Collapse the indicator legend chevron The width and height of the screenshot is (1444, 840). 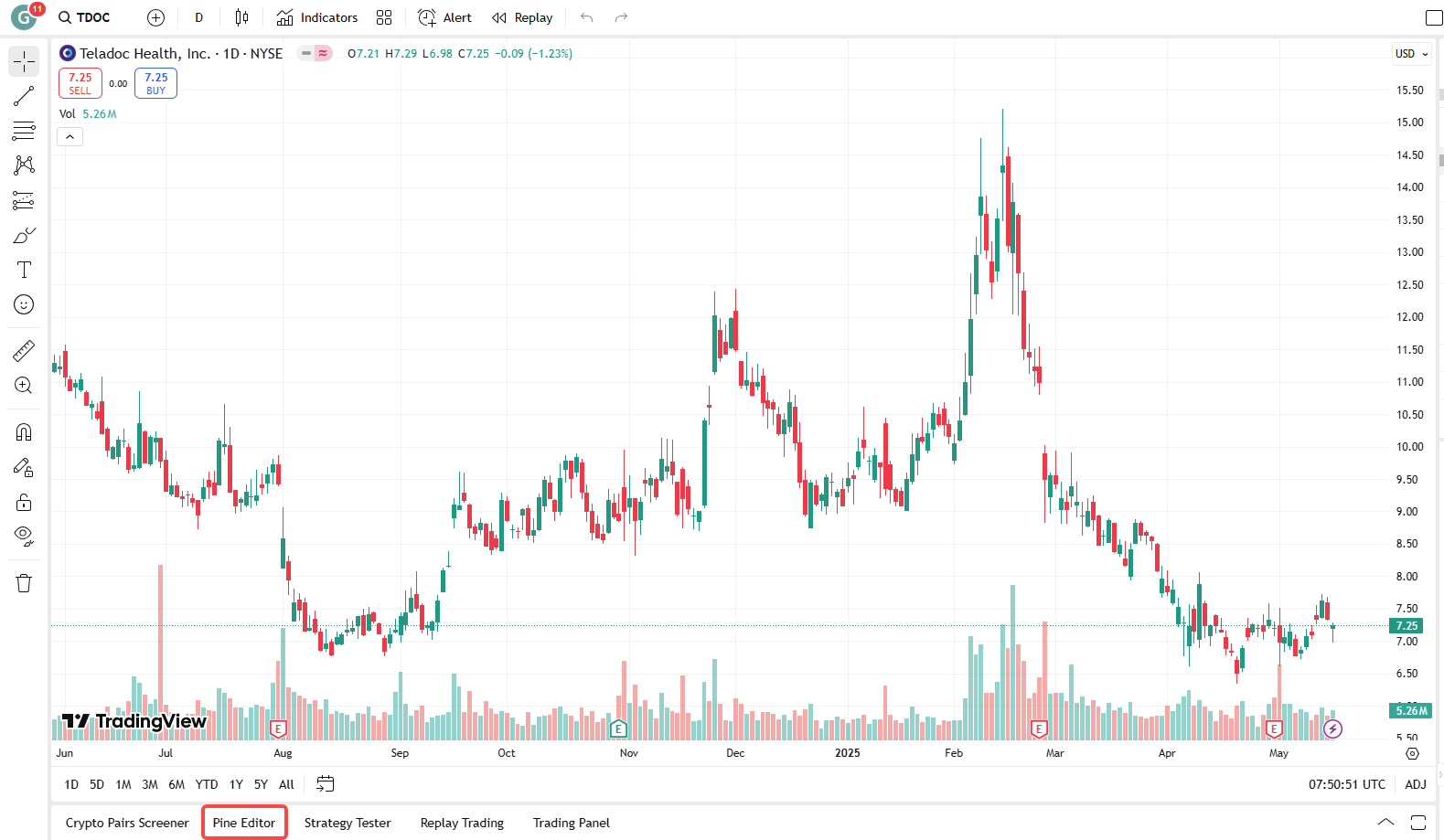click(x=70, y=137)
